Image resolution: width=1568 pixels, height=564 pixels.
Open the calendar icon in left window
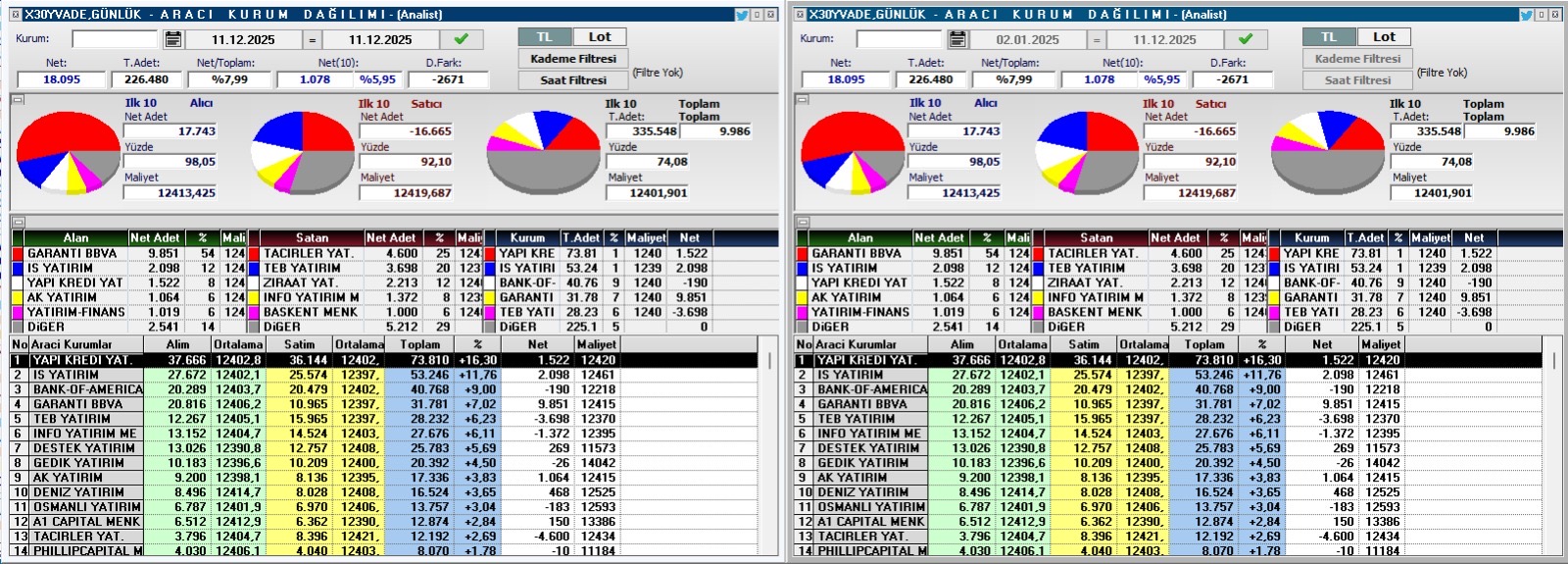[x=173, y=39]
